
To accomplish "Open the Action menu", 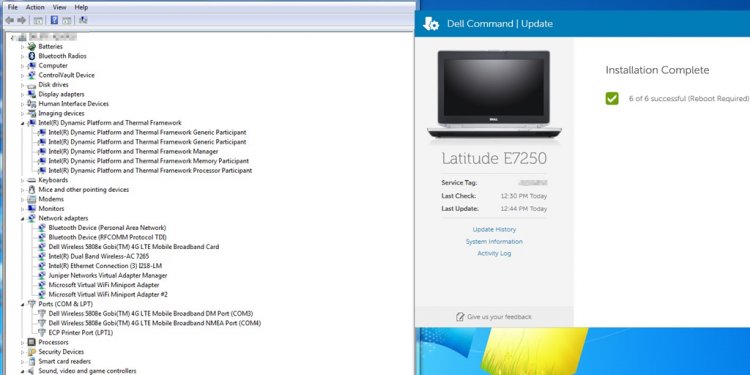I will point(35,7).
